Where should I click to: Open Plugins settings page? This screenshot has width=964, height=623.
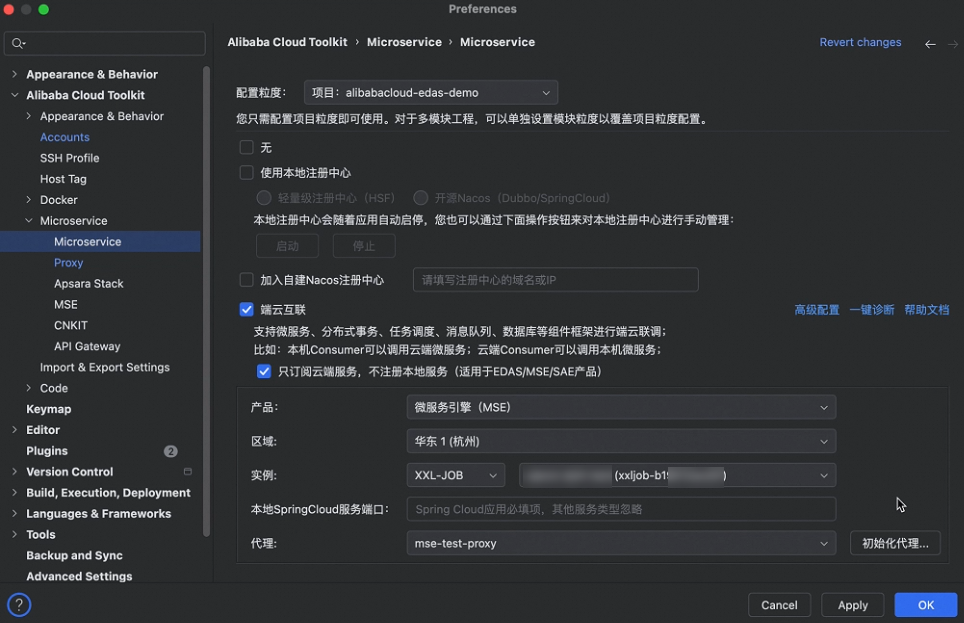tap(47, 451)
